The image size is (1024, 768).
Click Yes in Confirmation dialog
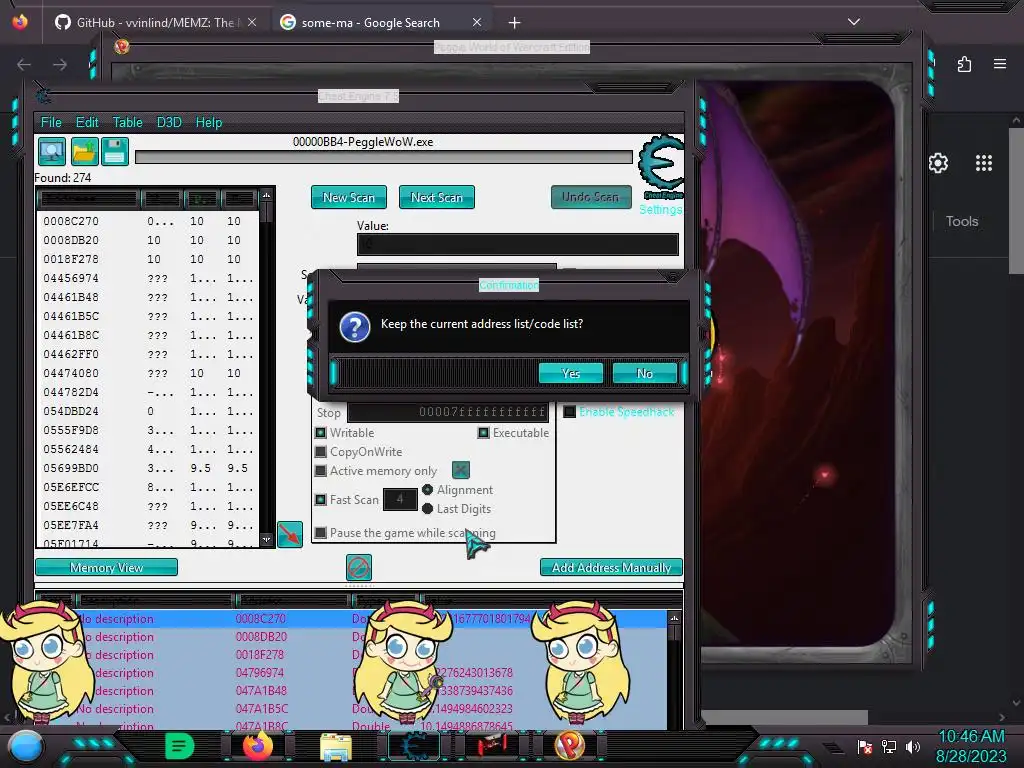pyautogui.click(x=571, y=373)
